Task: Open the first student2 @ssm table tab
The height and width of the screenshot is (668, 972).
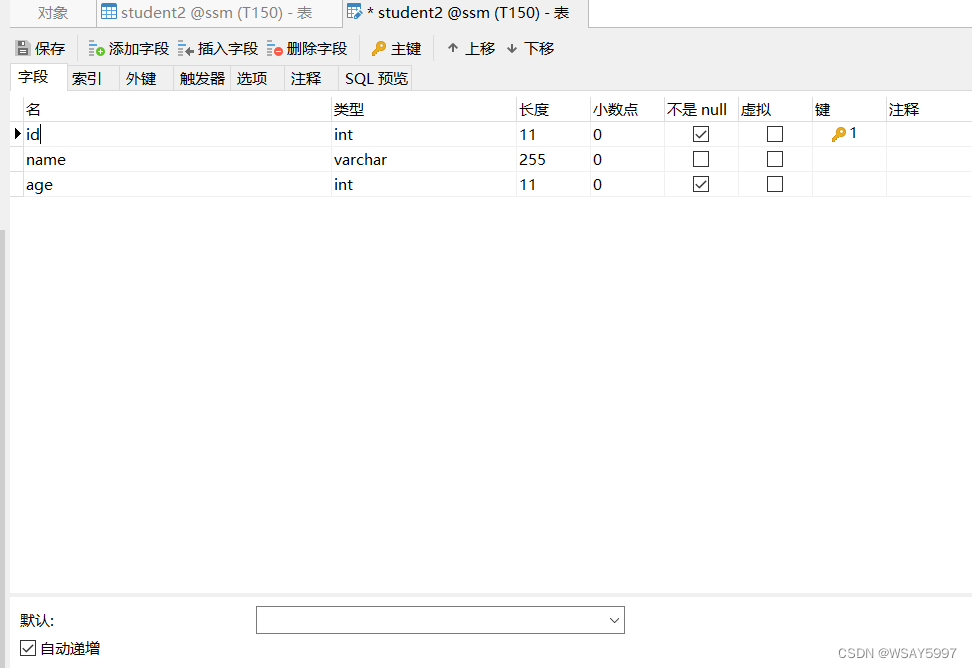Action: [x=219, y=13]
